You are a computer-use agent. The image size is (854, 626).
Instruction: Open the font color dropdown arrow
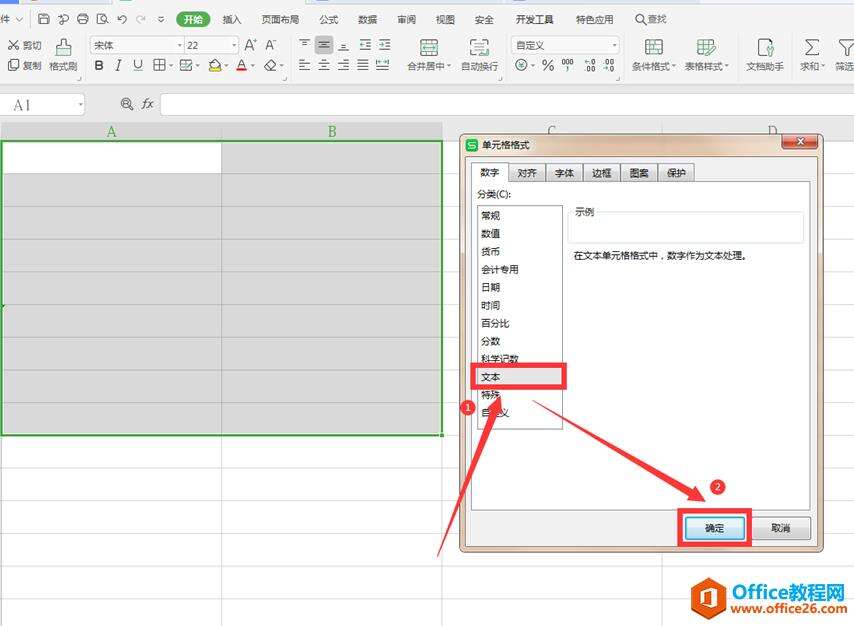(x=253, y=66)
